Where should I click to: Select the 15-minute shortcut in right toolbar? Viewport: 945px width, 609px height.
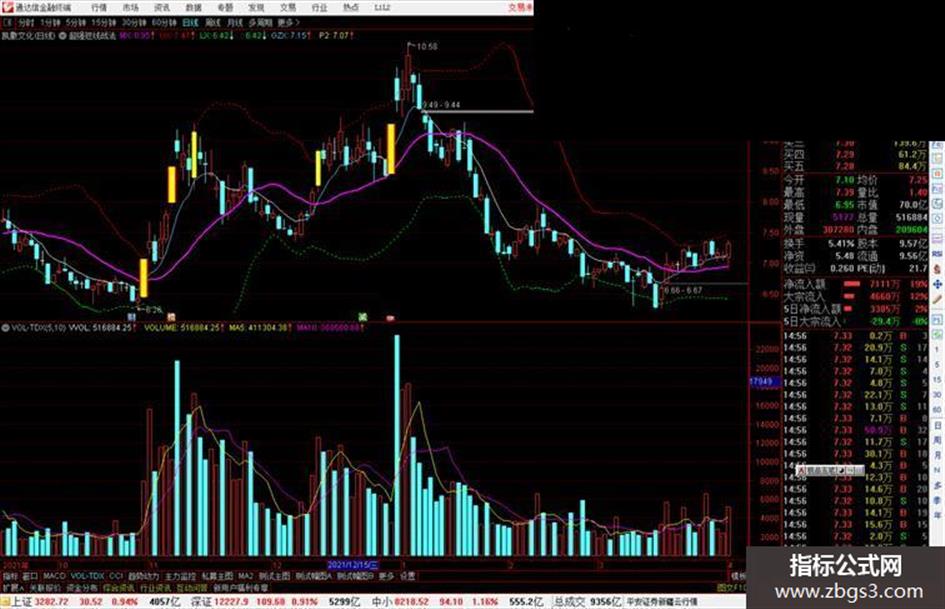pos(937,380)
